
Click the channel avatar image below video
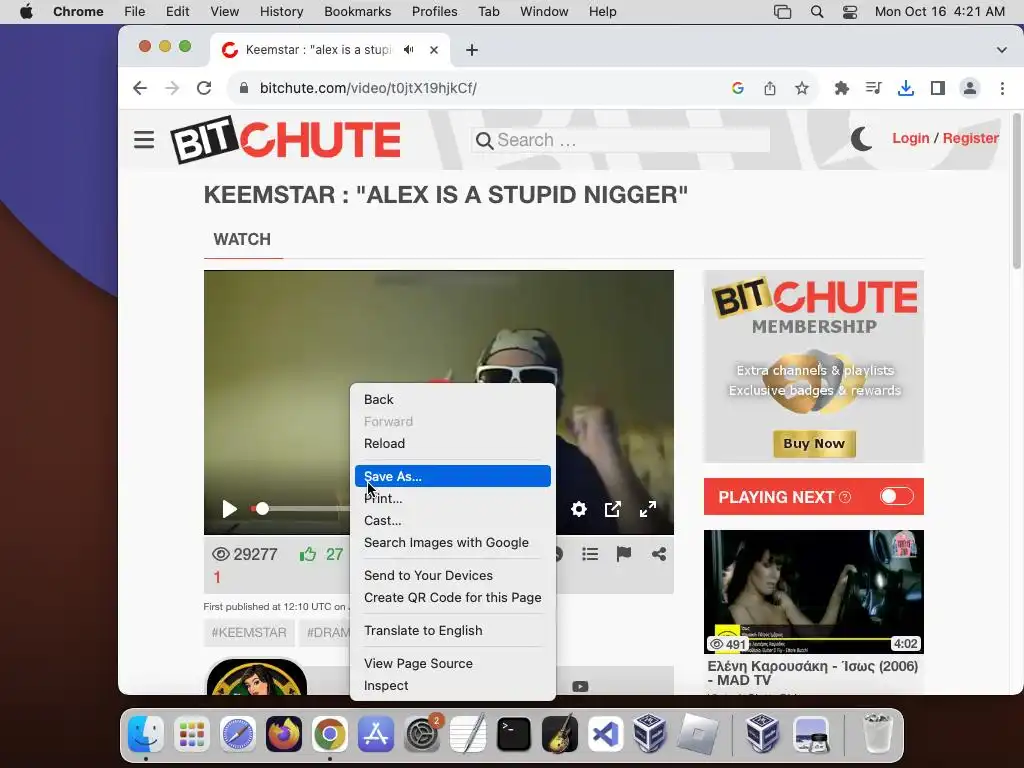coord(257,677)
